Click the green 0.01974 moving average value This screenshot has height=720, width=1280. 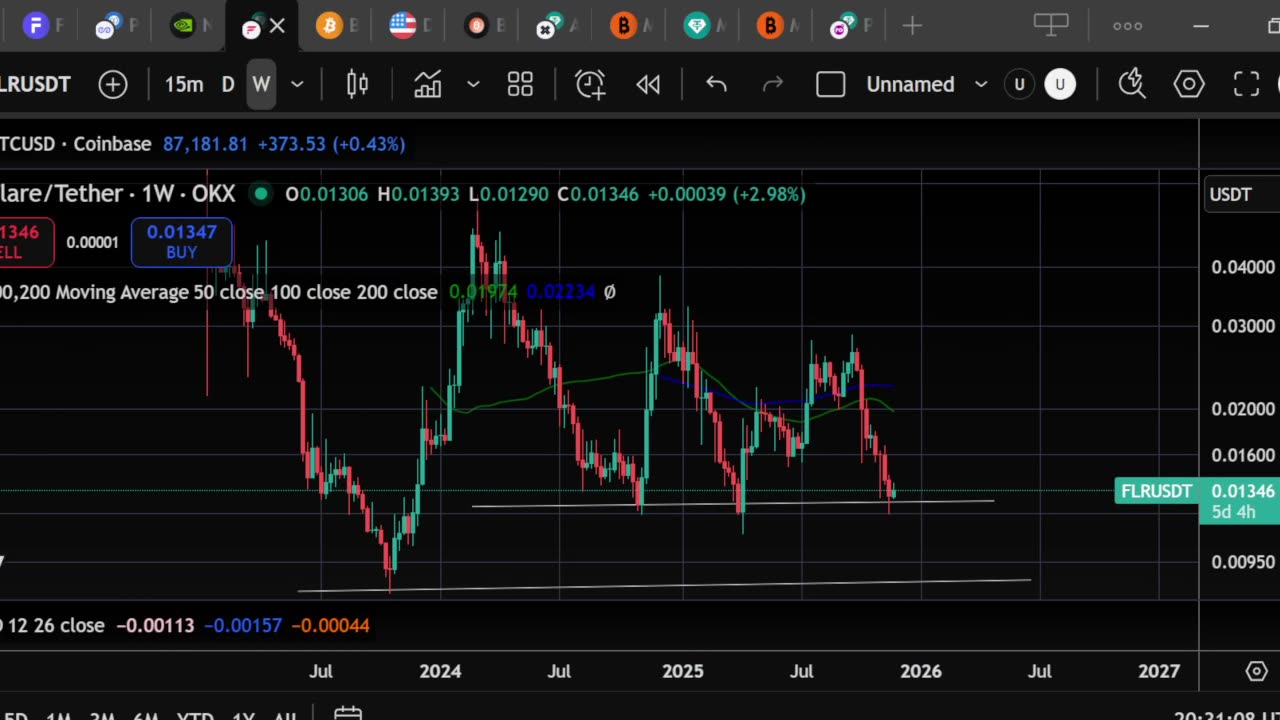[x=483, y=292]
